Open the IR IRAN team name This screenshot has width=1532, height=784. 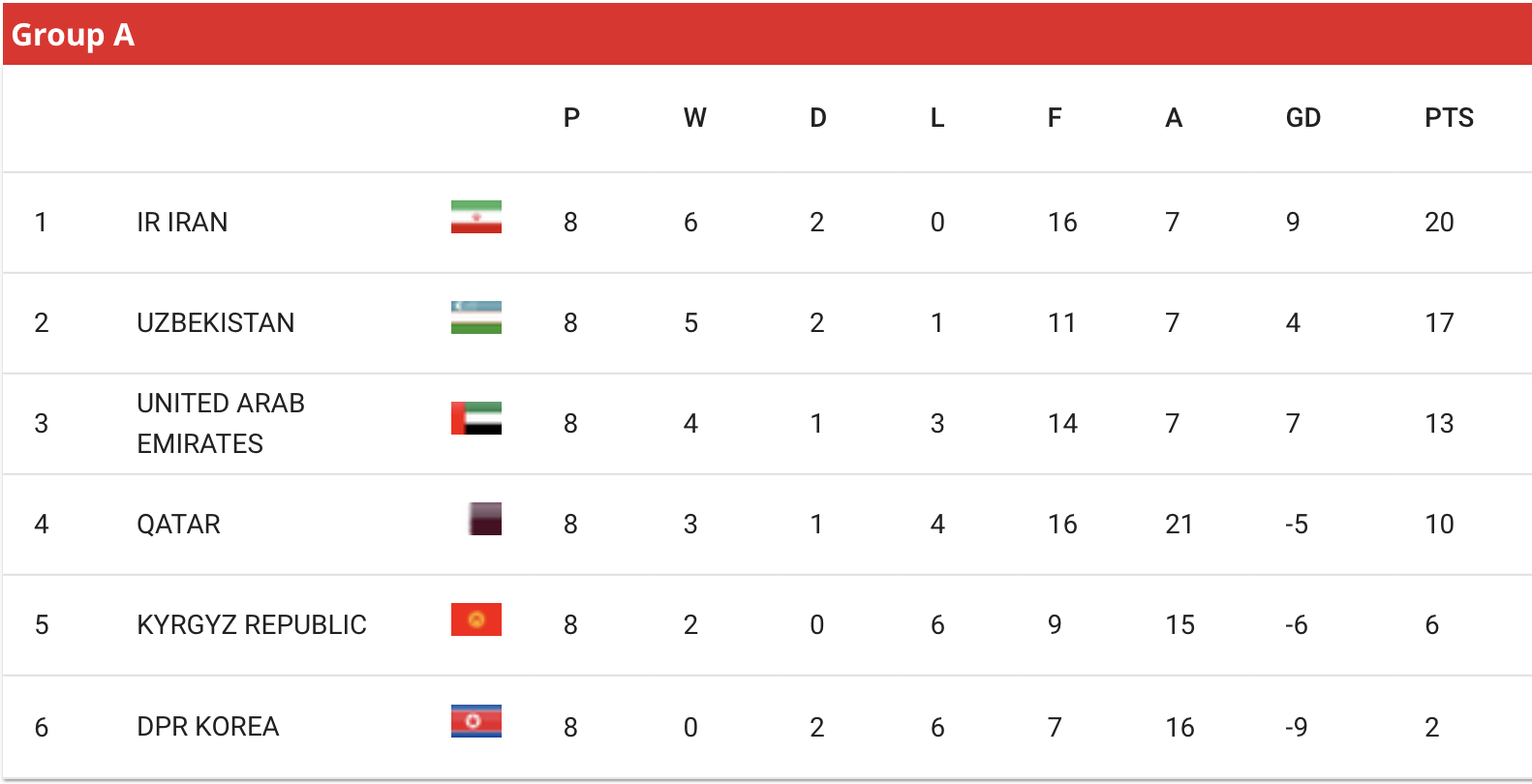(x=182, y=223)
